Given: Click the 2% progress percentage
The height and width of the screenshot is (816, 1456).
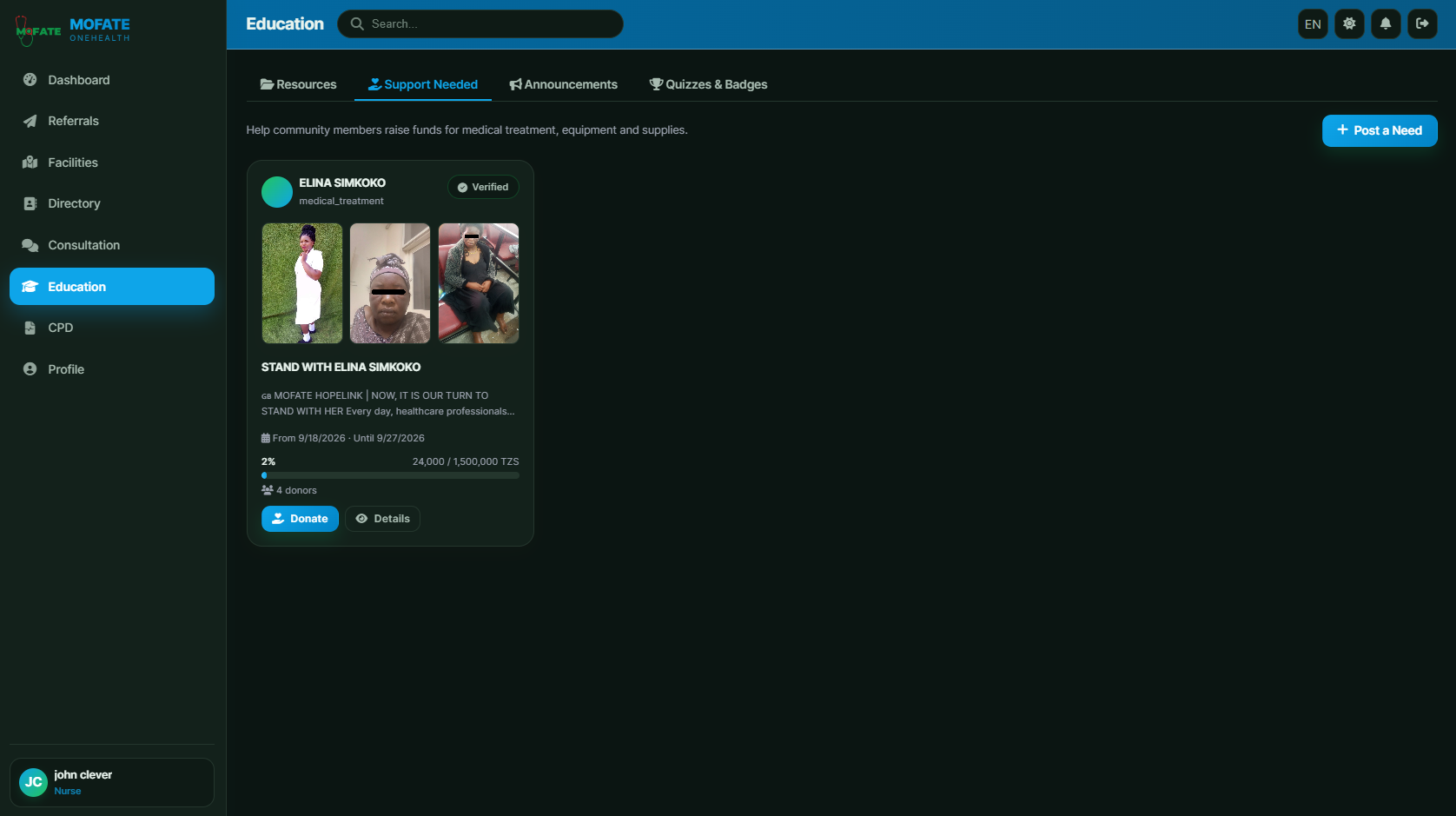Looking at the screenshot, I should [268, 461].
